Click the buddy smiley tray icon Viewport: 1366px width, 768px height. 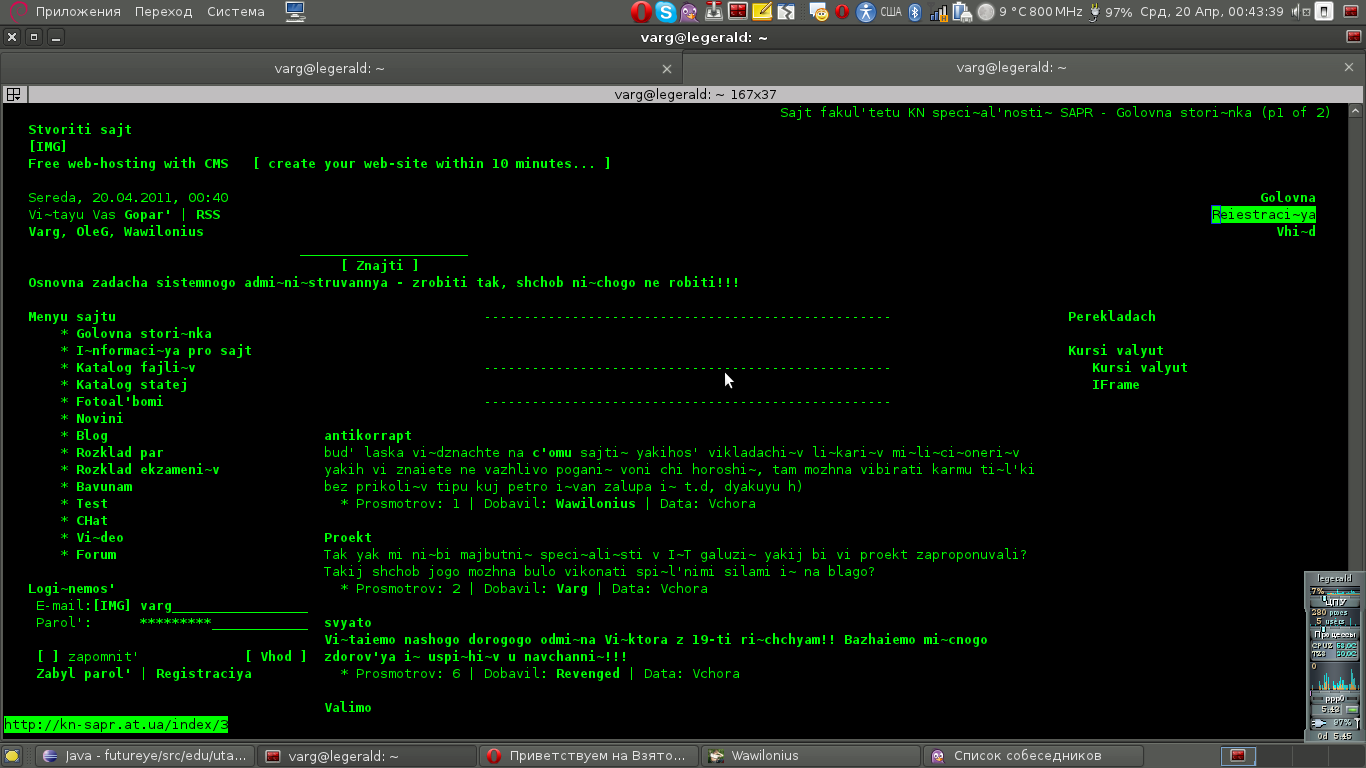(x=820, y=12)
